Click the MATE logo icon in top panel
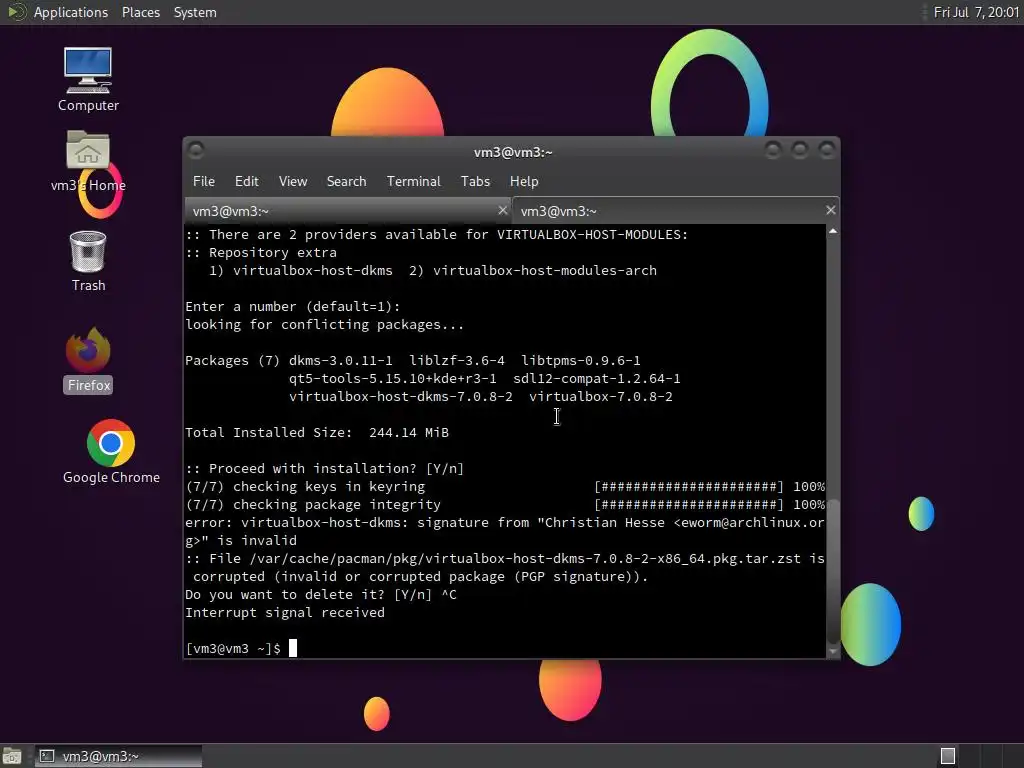The image size is (1024, 768). pyautogui.click(x=16, y=12)
